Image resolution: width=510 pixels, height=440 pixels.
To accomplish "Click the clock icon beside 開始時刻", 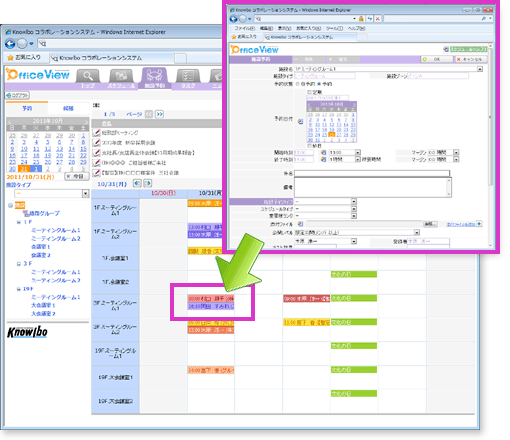I will click(323, 152).
